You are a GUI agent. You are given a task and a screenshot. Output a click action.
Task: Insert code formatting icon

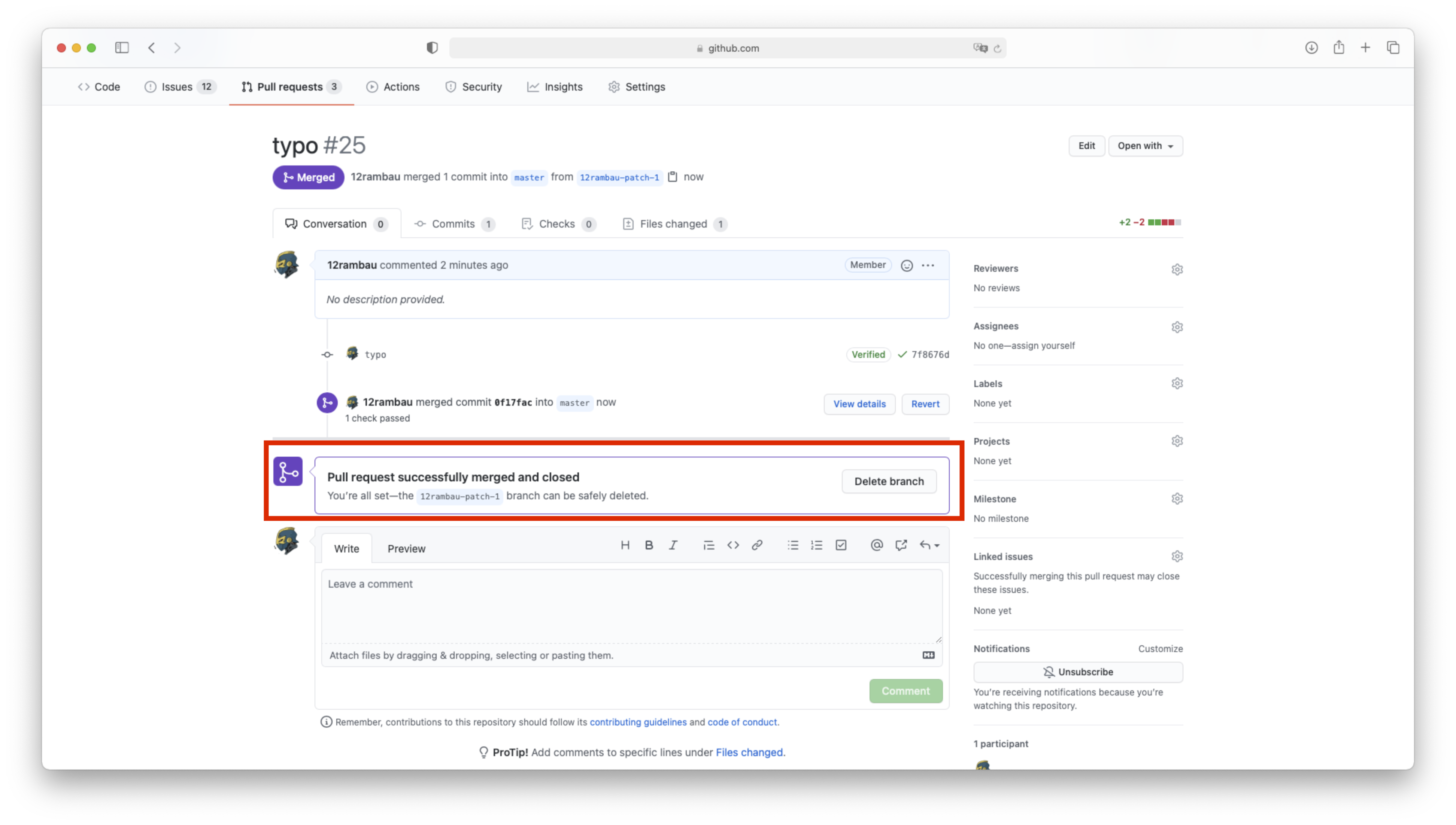pos(733,545)
